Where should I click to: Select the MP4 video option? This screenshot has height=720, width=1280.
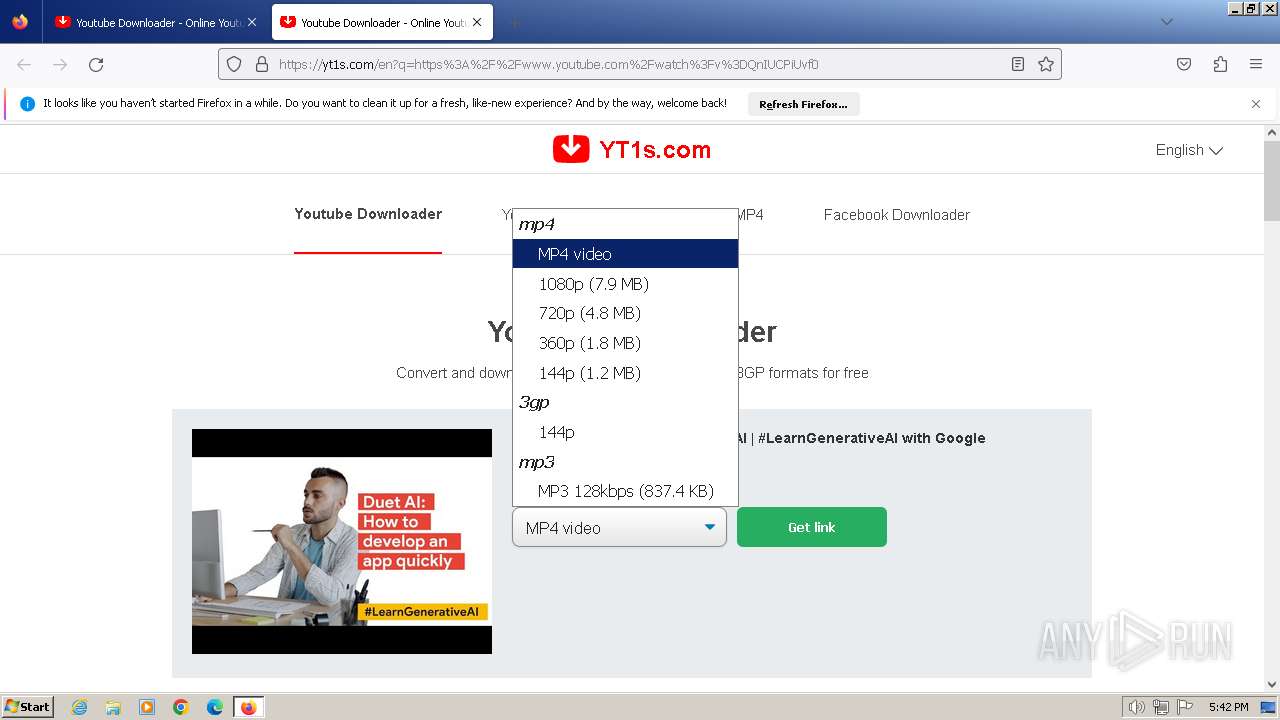625,254
